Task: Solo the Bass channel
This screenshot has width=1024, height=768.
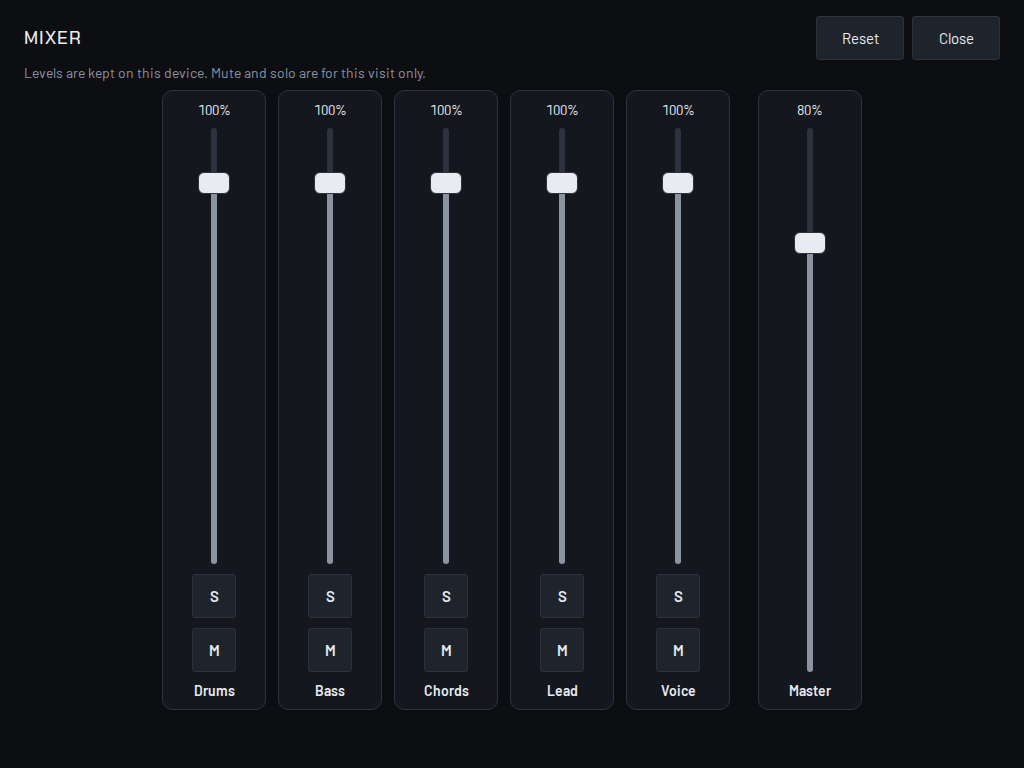Action: click(x=330, y=596)
